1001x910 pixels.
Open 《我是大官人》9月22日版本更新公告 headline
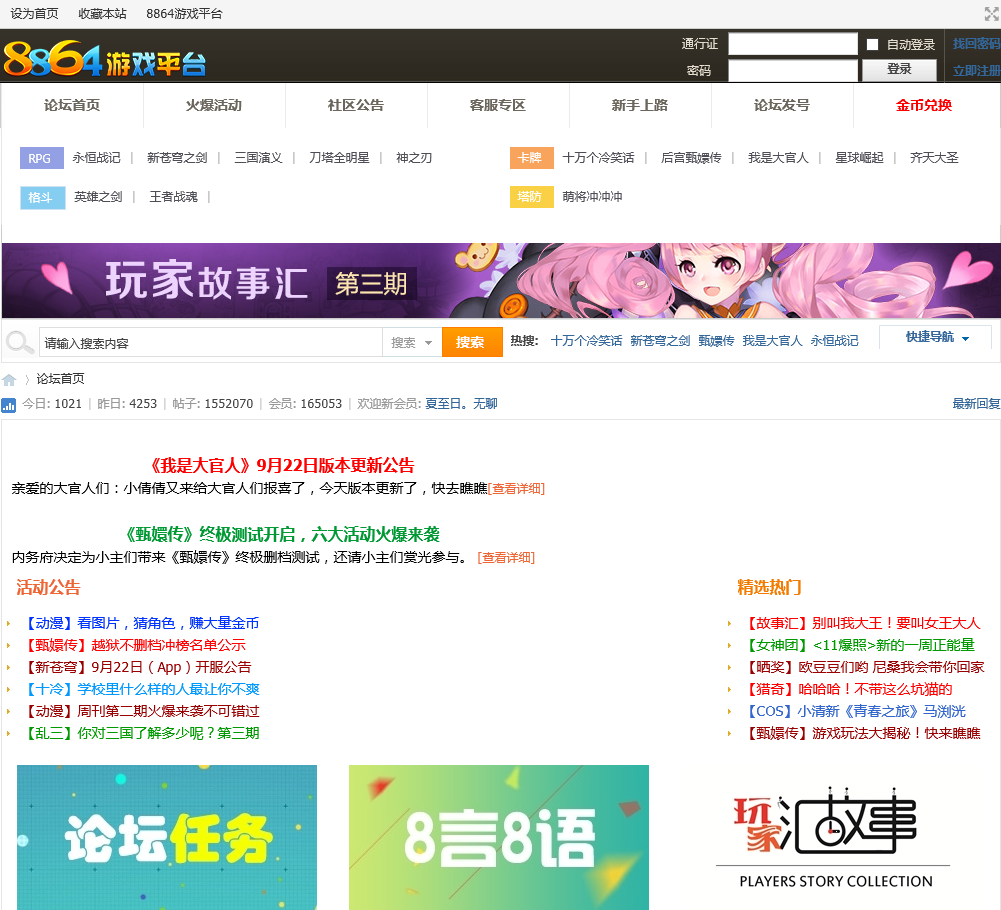click(x=282, y=466)
